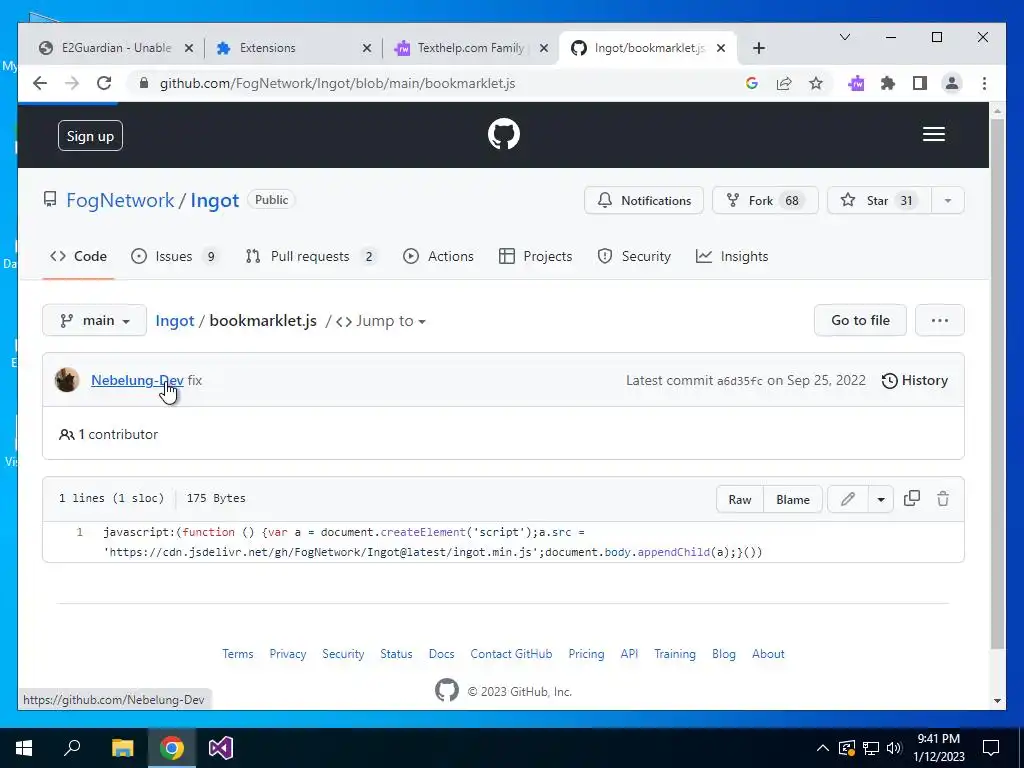
Task: Open File Explorer from the taskbar
Action: pos(122,748)
